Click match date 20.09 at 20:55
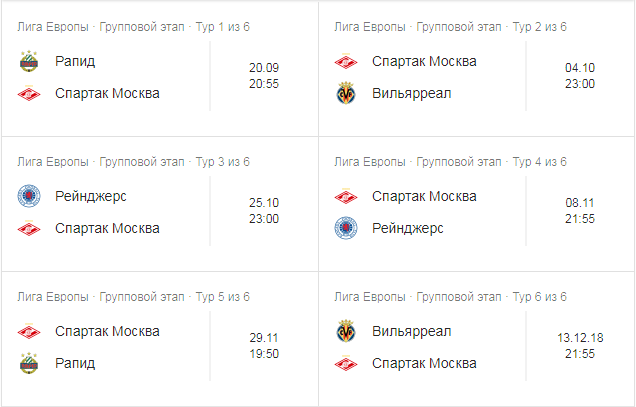The width and height of the screenshot is (636, 407). coord(264,76)
